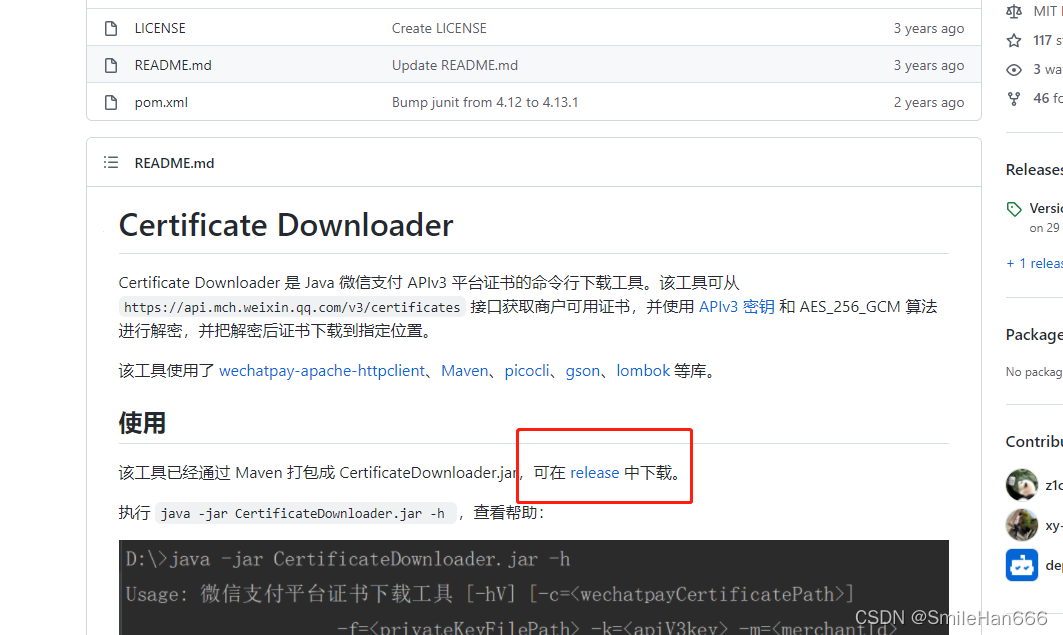1063x635 pixels.
Task: Click '3 years ago' in README.md row
Action: (929, 65)
